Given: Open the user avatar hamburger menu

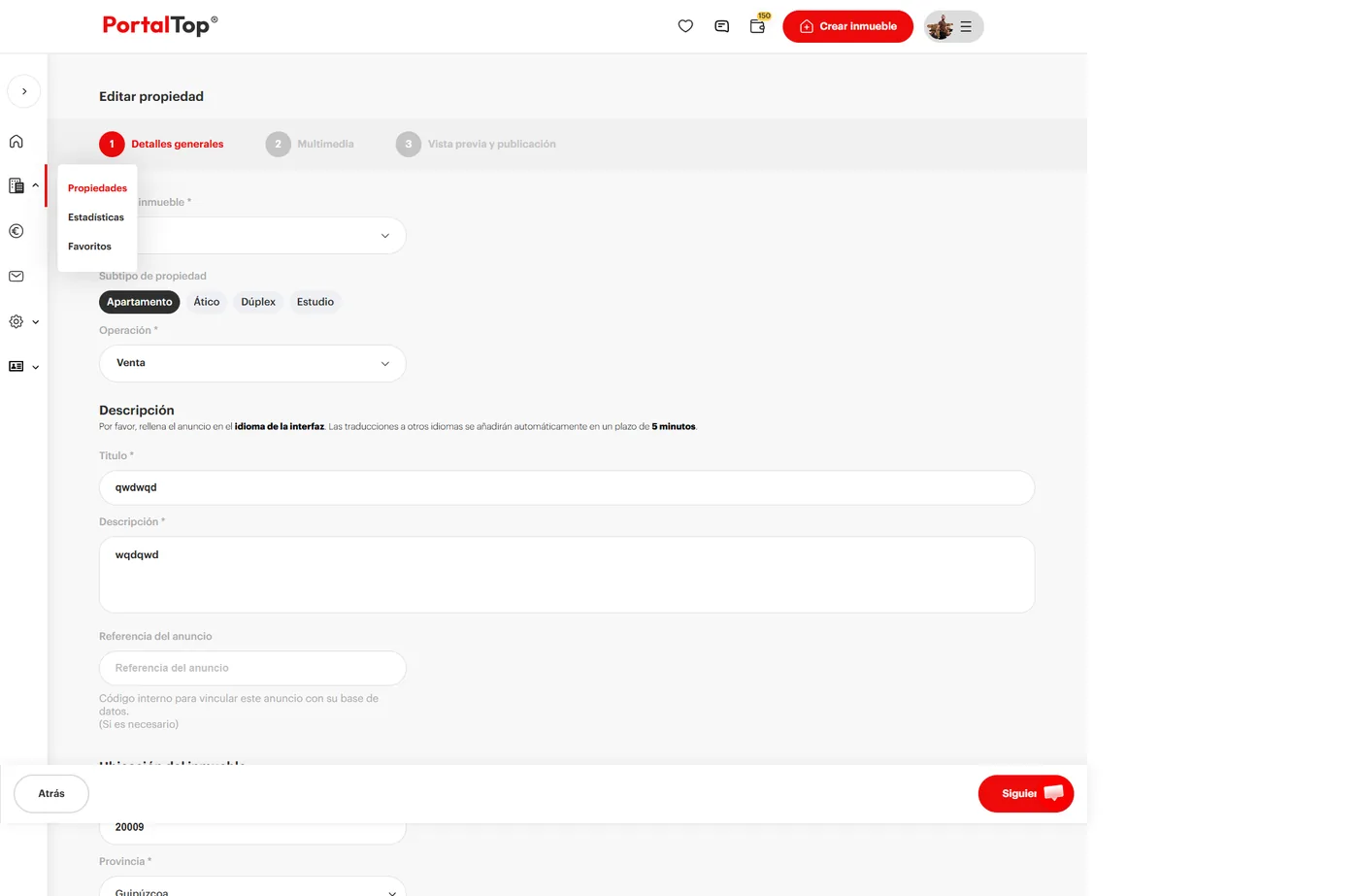Looking at the screenshot, I should [x=953, y=26].
